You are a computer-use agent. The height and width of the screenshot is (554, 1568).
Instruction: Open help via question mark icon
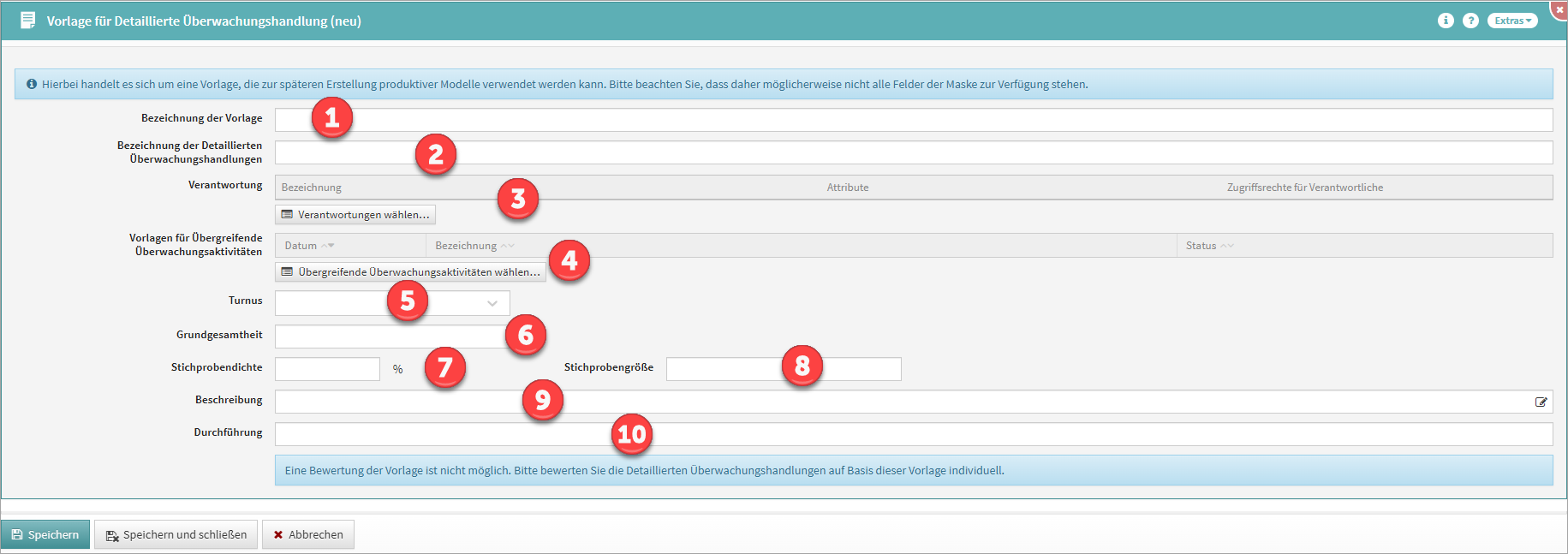[1470, 21]
